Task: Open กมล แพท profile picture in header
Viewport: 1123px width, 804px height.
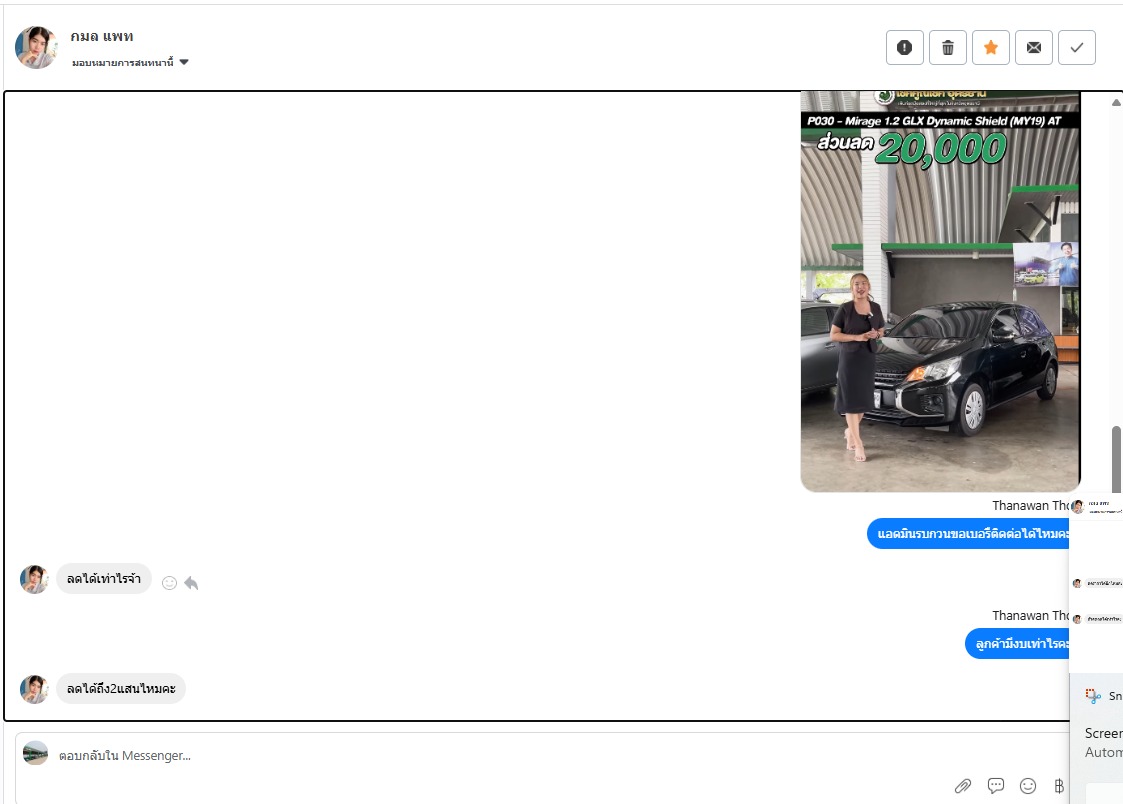Action: pyautogui.click(x=36, y=48)
